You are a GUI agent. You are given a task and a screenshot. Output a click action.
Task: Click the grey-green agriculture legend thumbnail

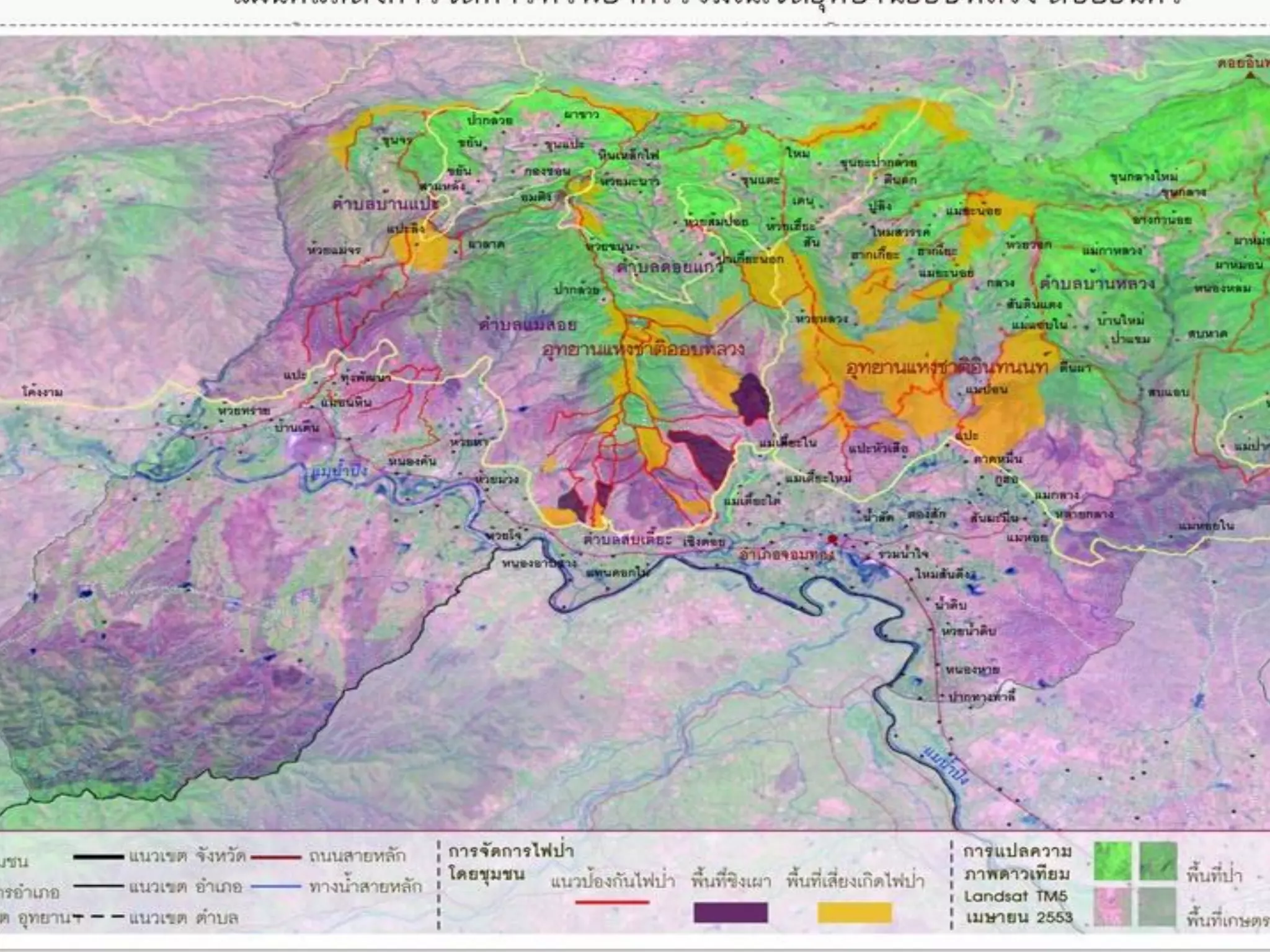[1158, 907]
